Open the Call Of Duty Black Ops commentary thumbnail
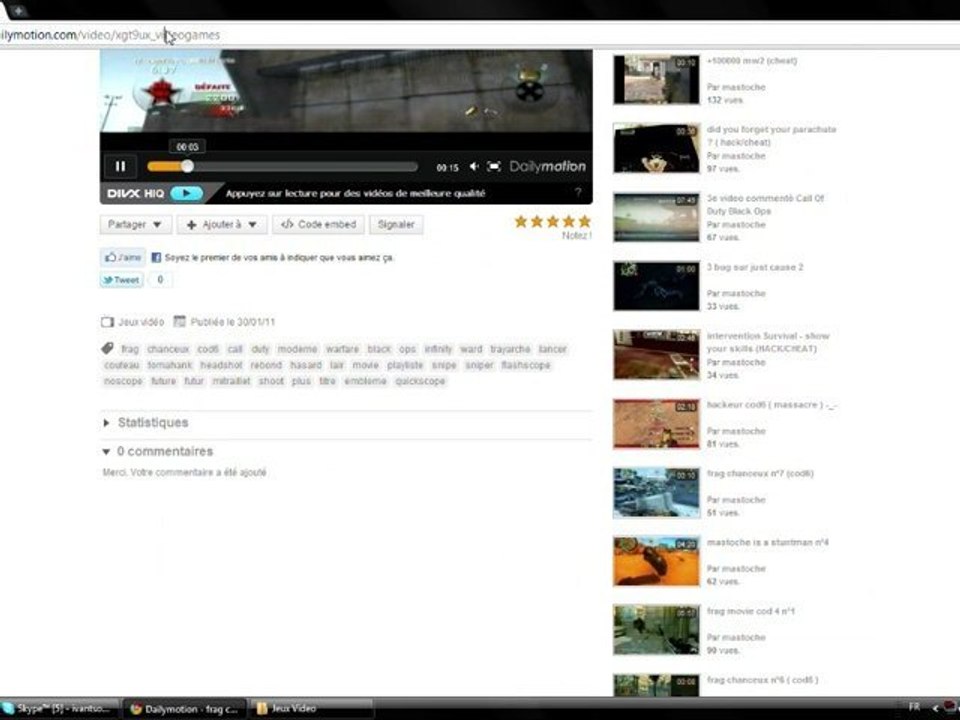The width and height of the screenshot is (960, 720). (656, 217)
